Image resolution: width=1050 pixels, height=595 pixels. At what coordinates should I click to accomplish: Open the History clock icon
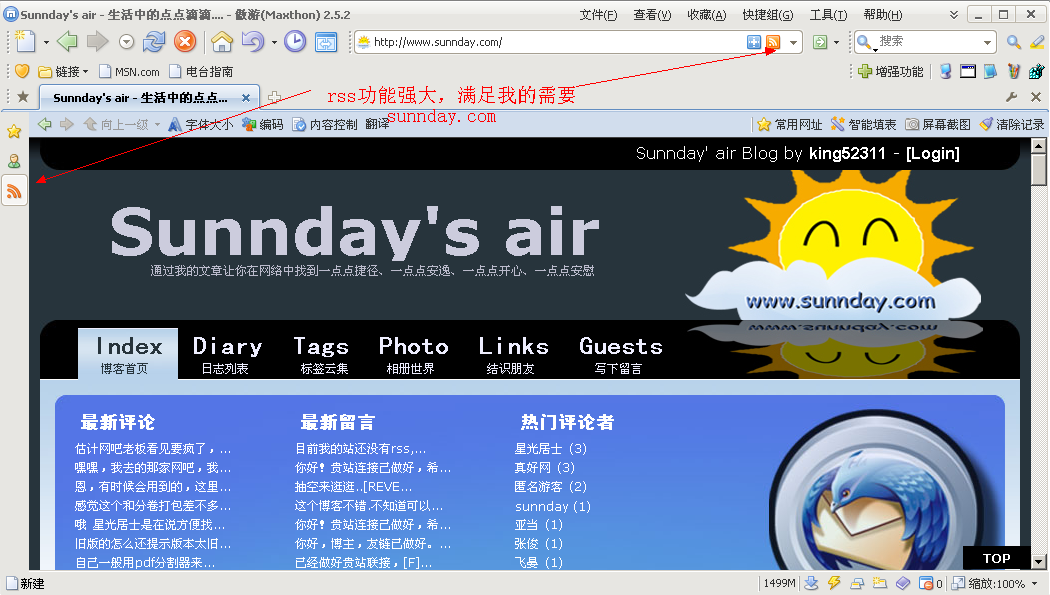click(295, 41)
